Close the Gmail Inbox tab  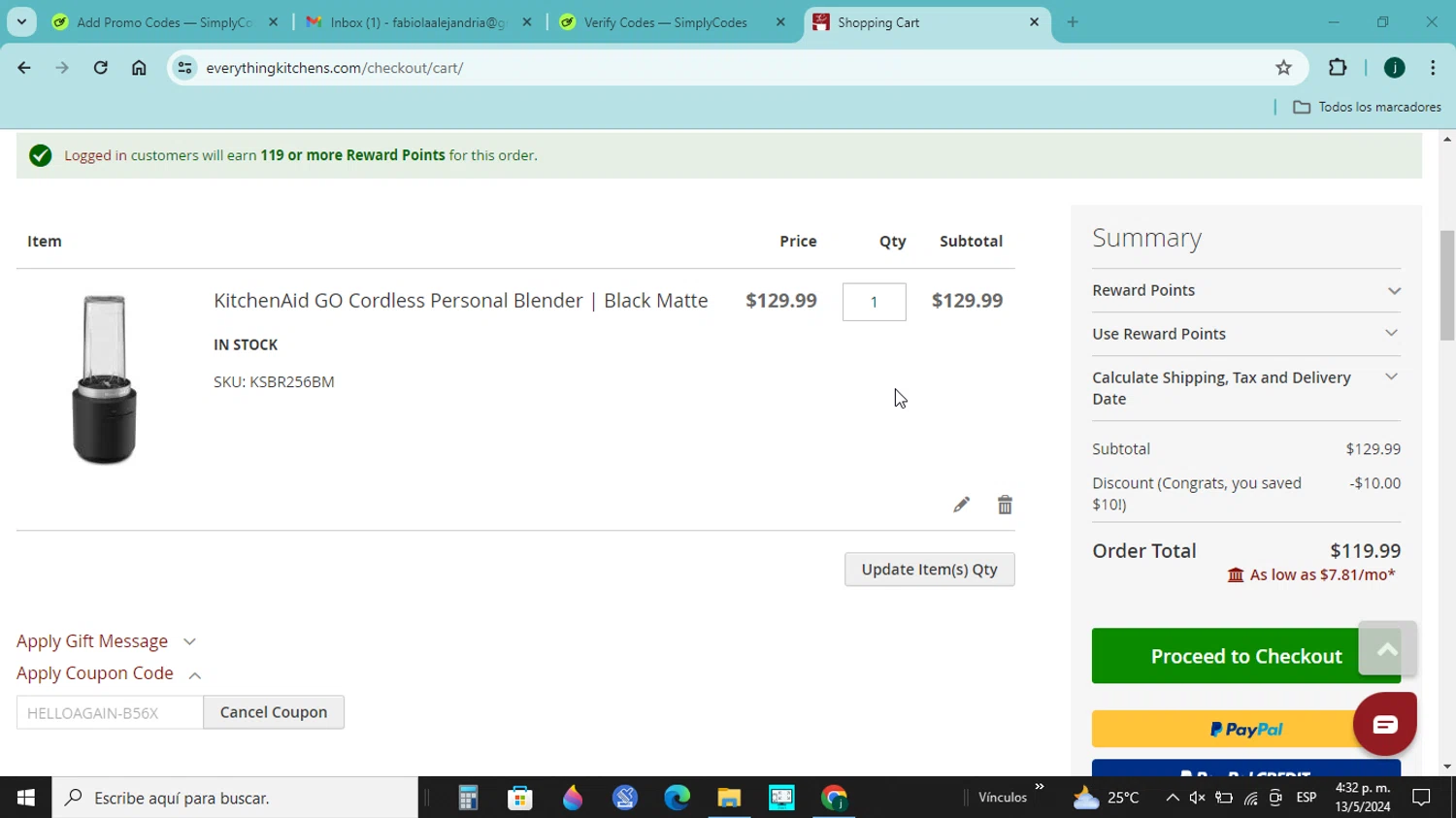click(527, 22)
